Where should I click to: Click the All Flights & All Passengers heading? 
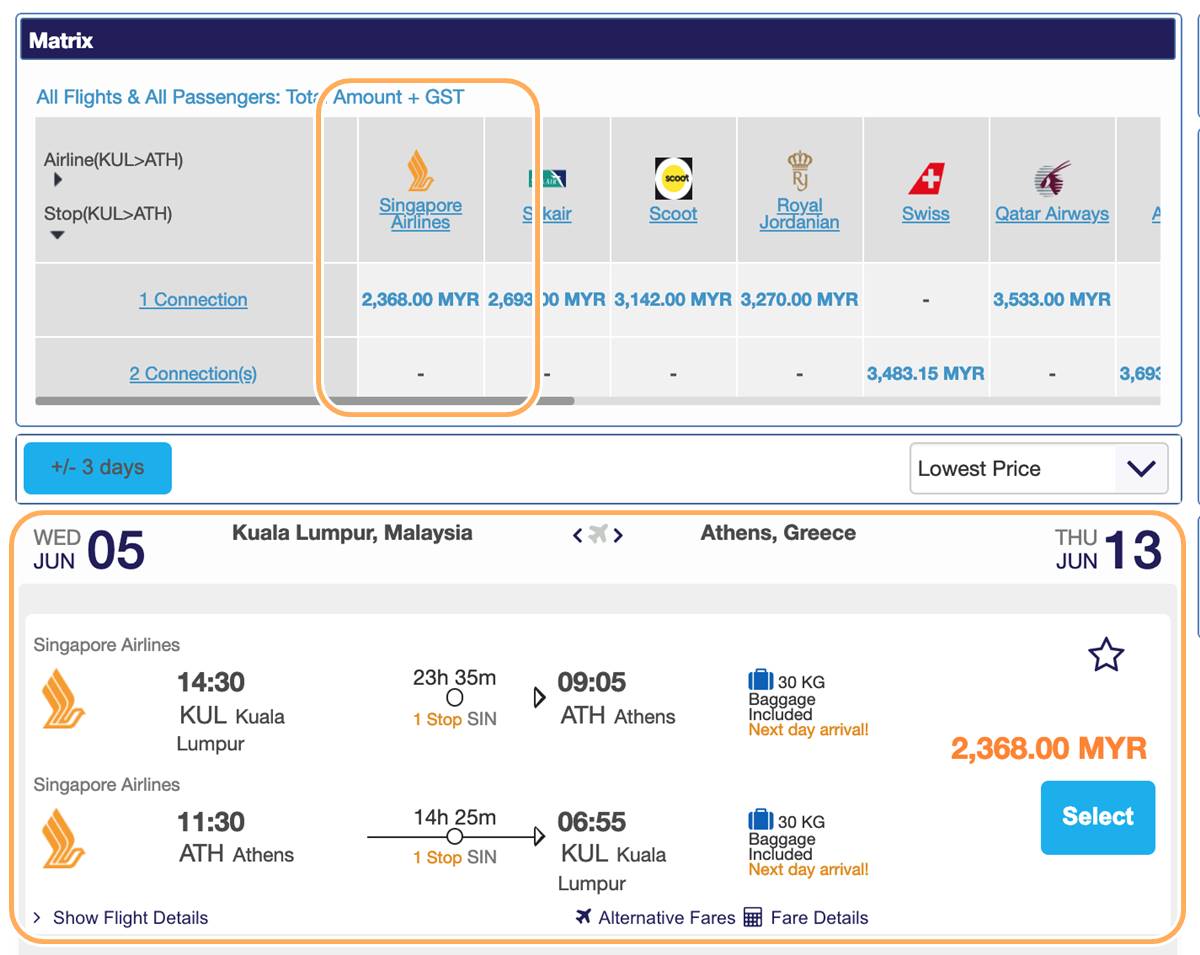click(x=250, y=97)
